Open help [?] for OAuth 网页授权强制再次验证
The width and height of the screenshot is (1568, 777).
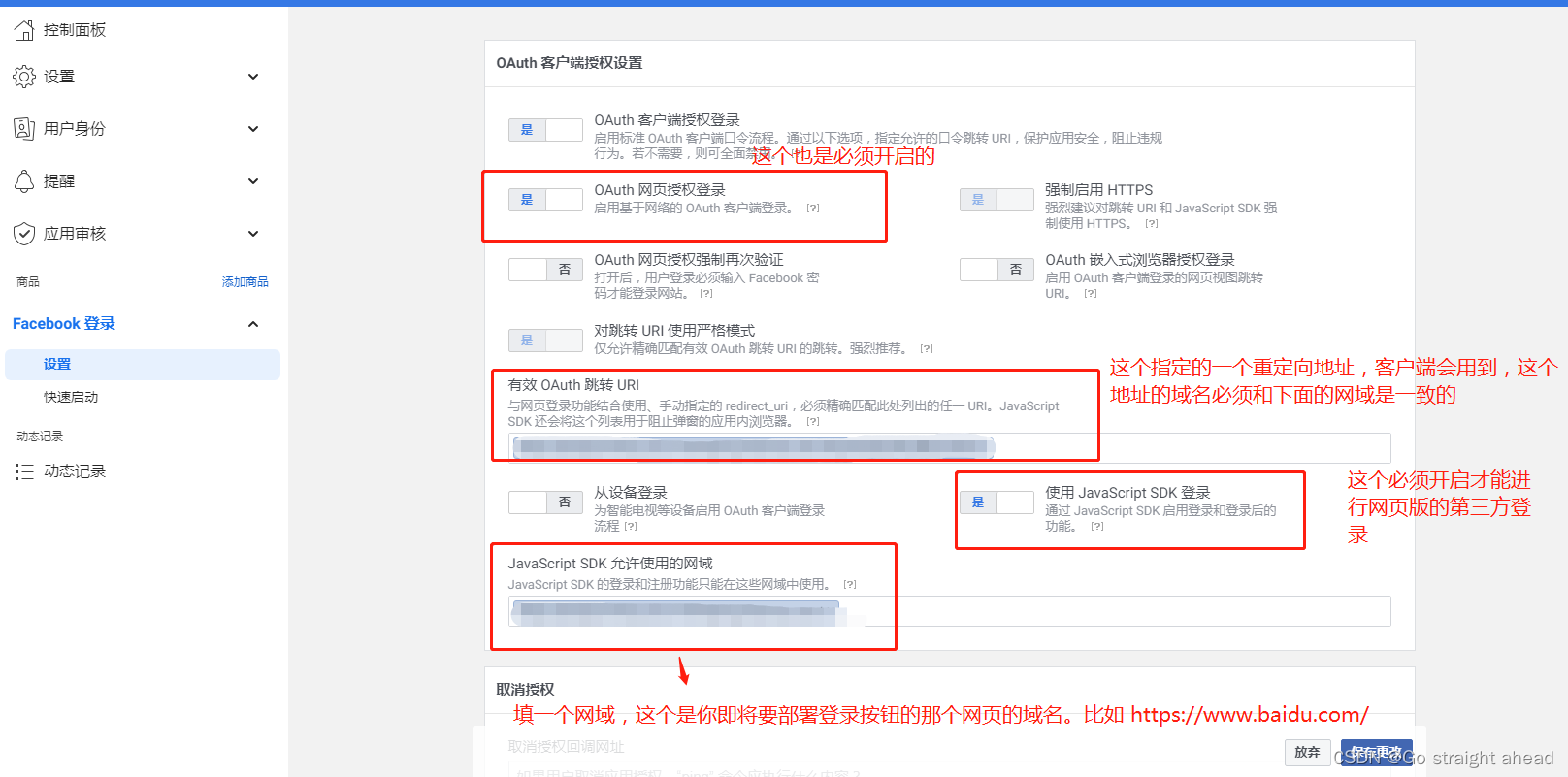tap(706, 294)
